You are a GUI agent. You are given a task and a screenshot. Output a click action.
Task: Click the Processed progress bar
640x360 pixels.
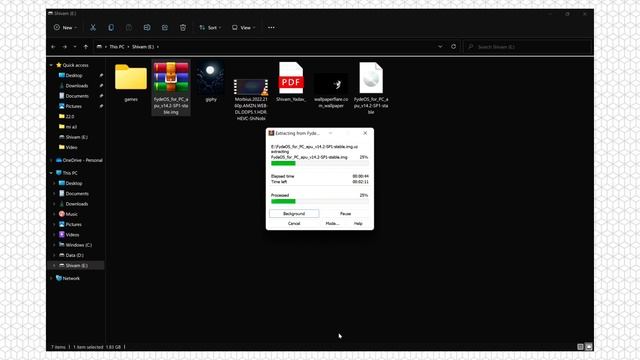(320, 201)
